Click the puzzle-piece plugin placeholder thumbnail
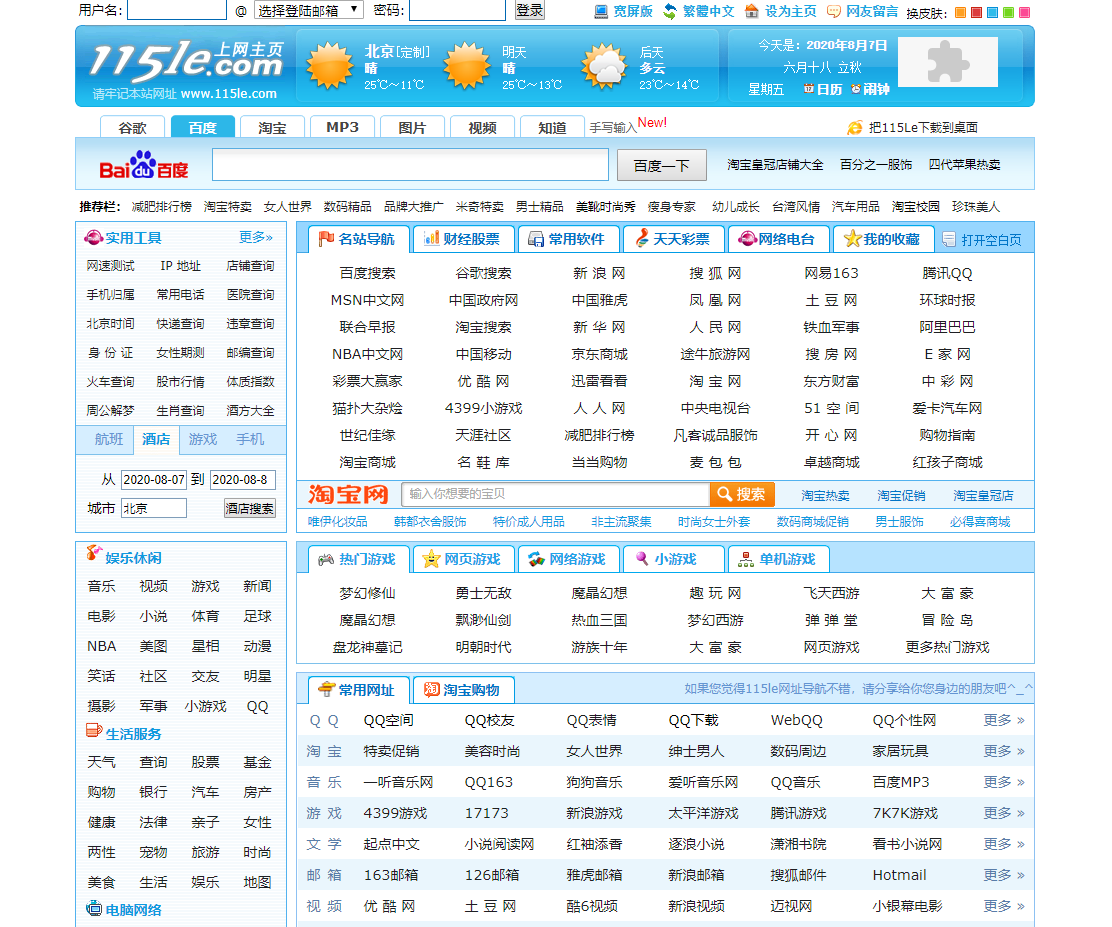Viewport: 1112px width, 927px height. (x=947, y=62)
